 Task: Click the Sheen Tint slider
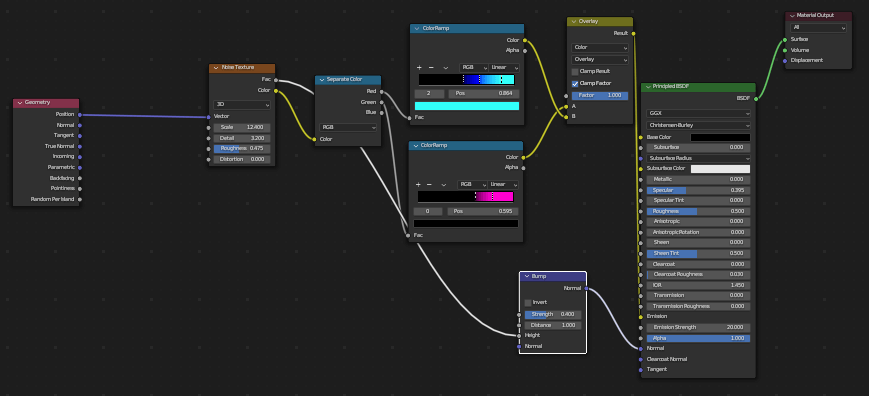(698, 254)
